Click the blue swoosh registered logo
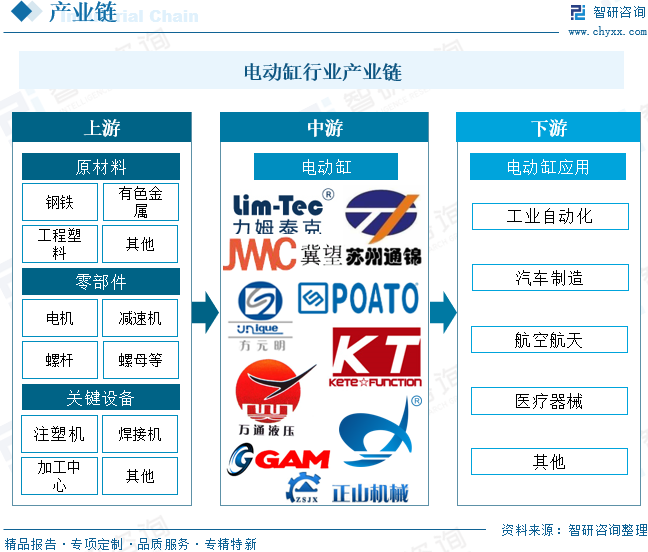 [378, 431]
